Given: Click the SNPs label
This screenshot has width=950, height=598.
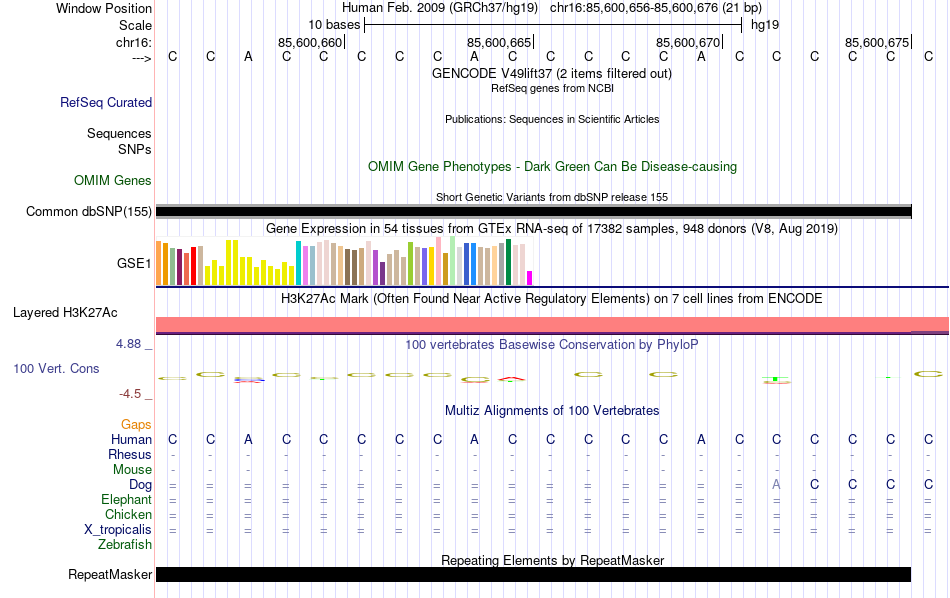Looking at the screenshot, I should point(135,149).
